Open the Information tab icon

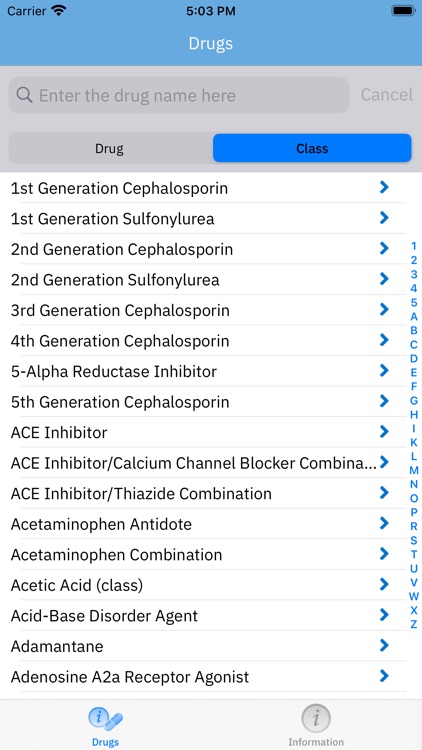click(x=316, y=718)
